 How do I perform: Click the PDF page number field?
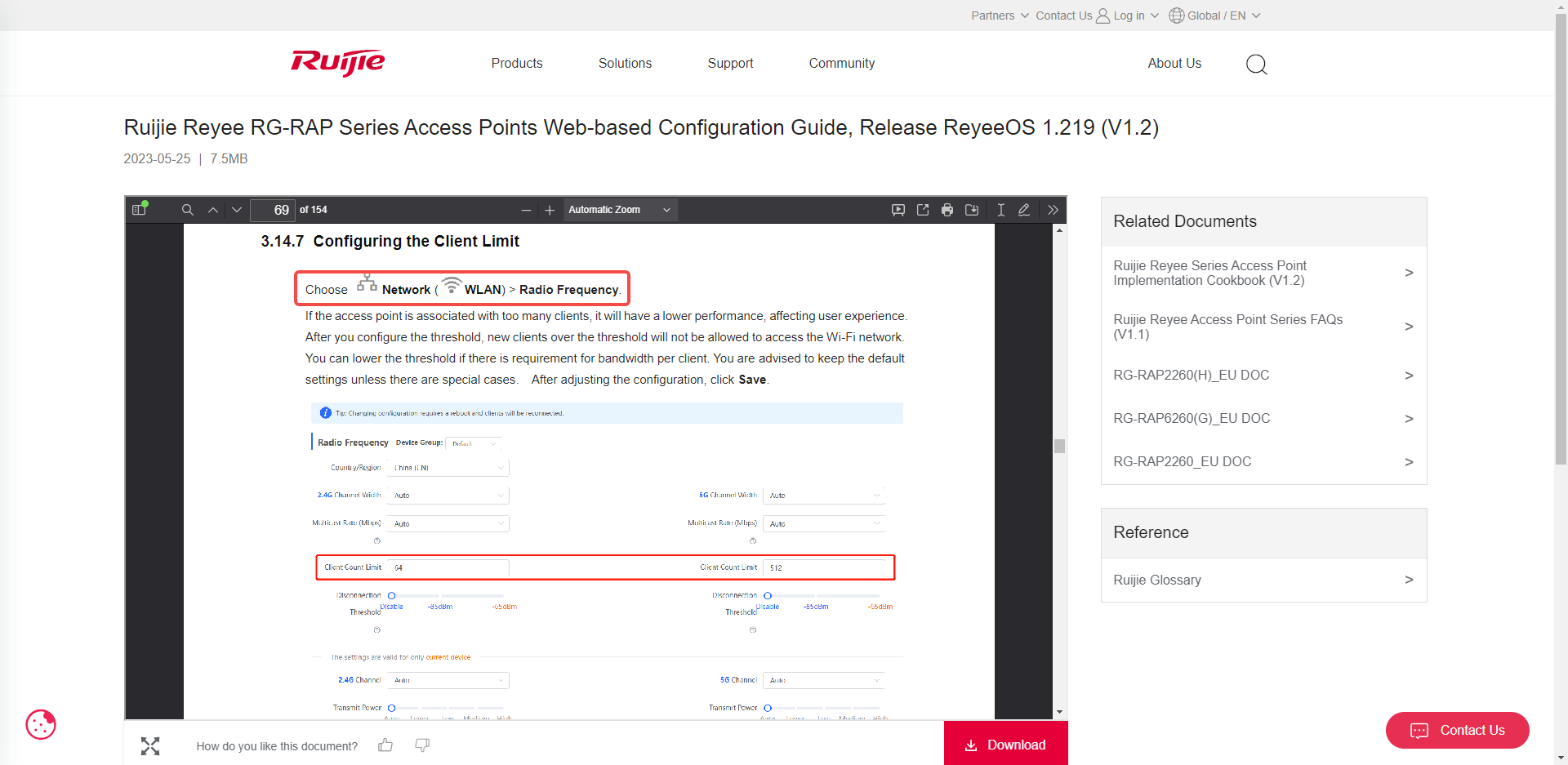point(273,210)
